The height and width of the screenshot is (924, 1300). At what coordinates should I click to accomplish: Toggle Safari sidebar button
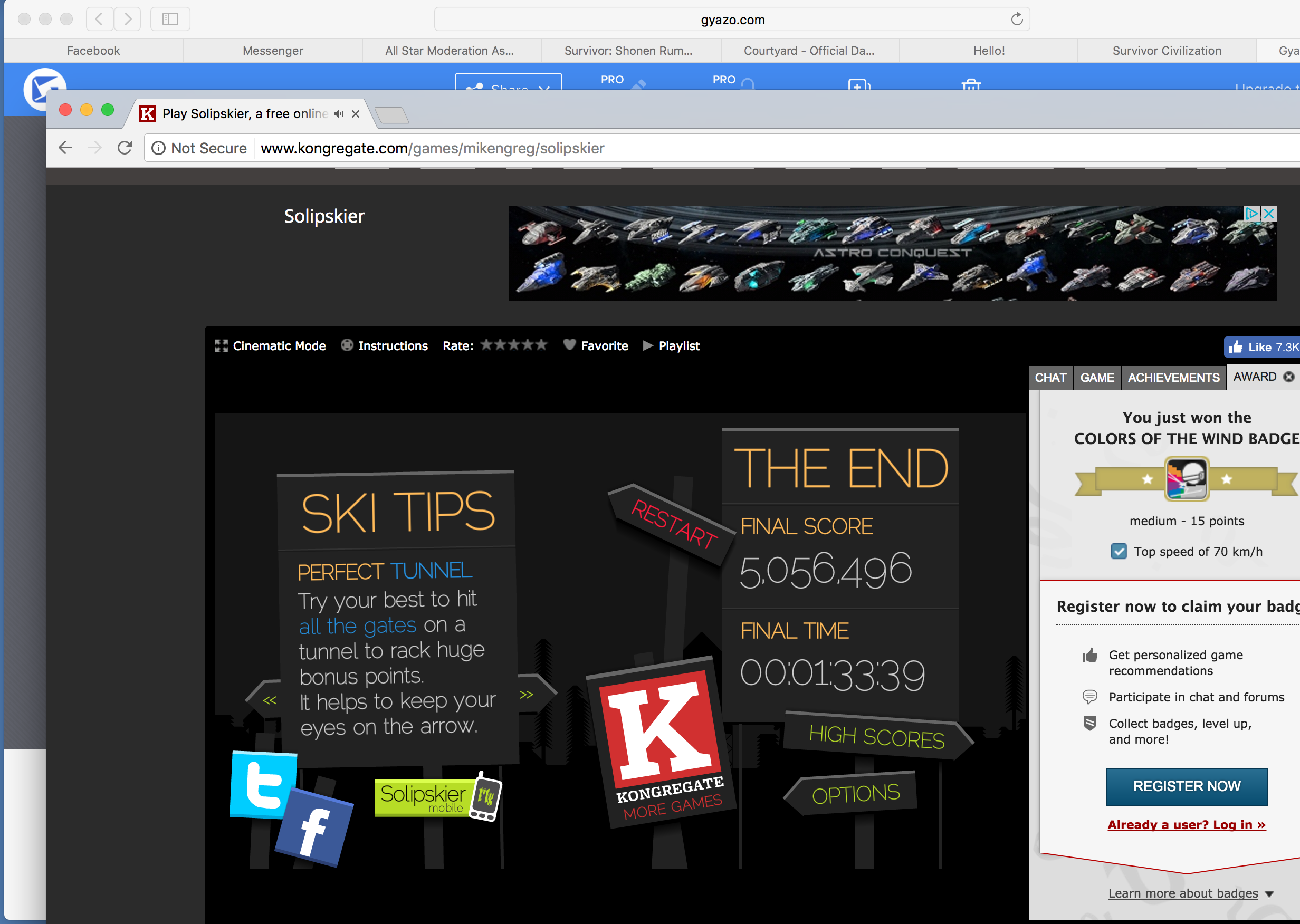coord(170,20)
